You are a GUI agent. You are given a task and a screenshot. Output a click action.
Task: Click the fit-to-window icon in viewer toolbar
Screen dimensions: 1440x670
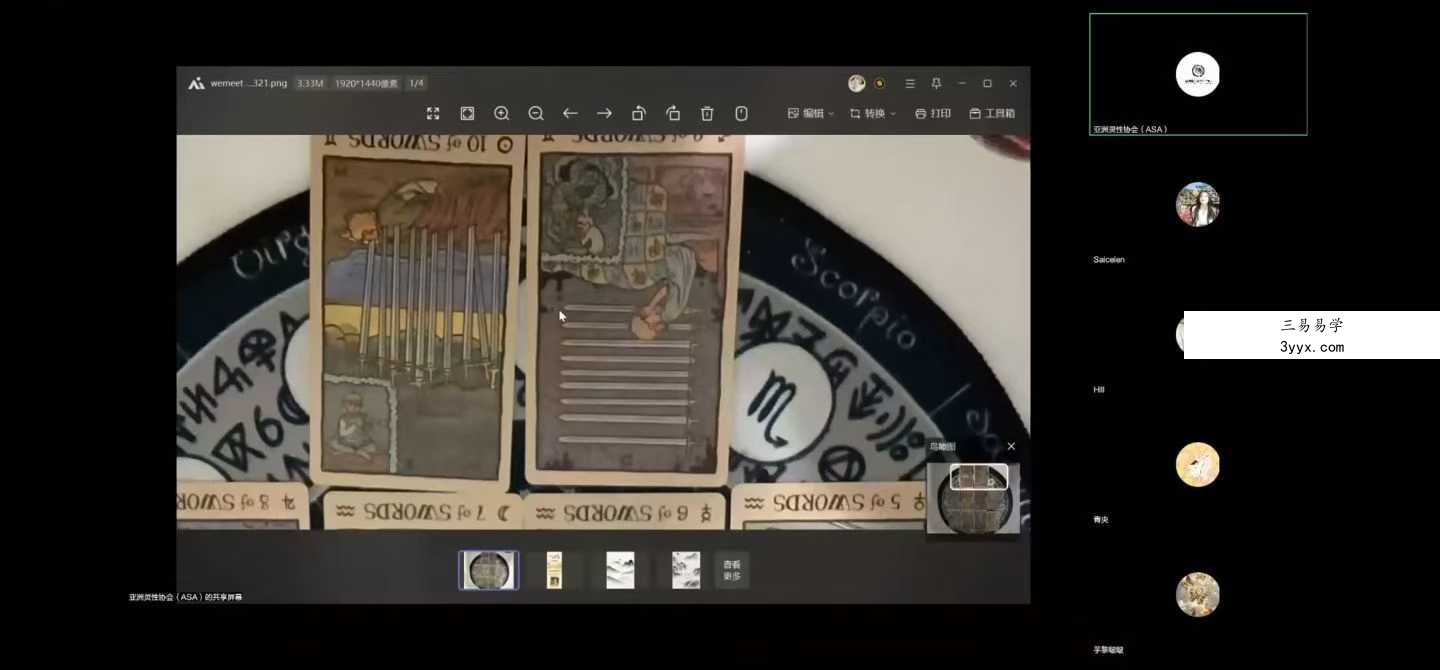(467, 113)
